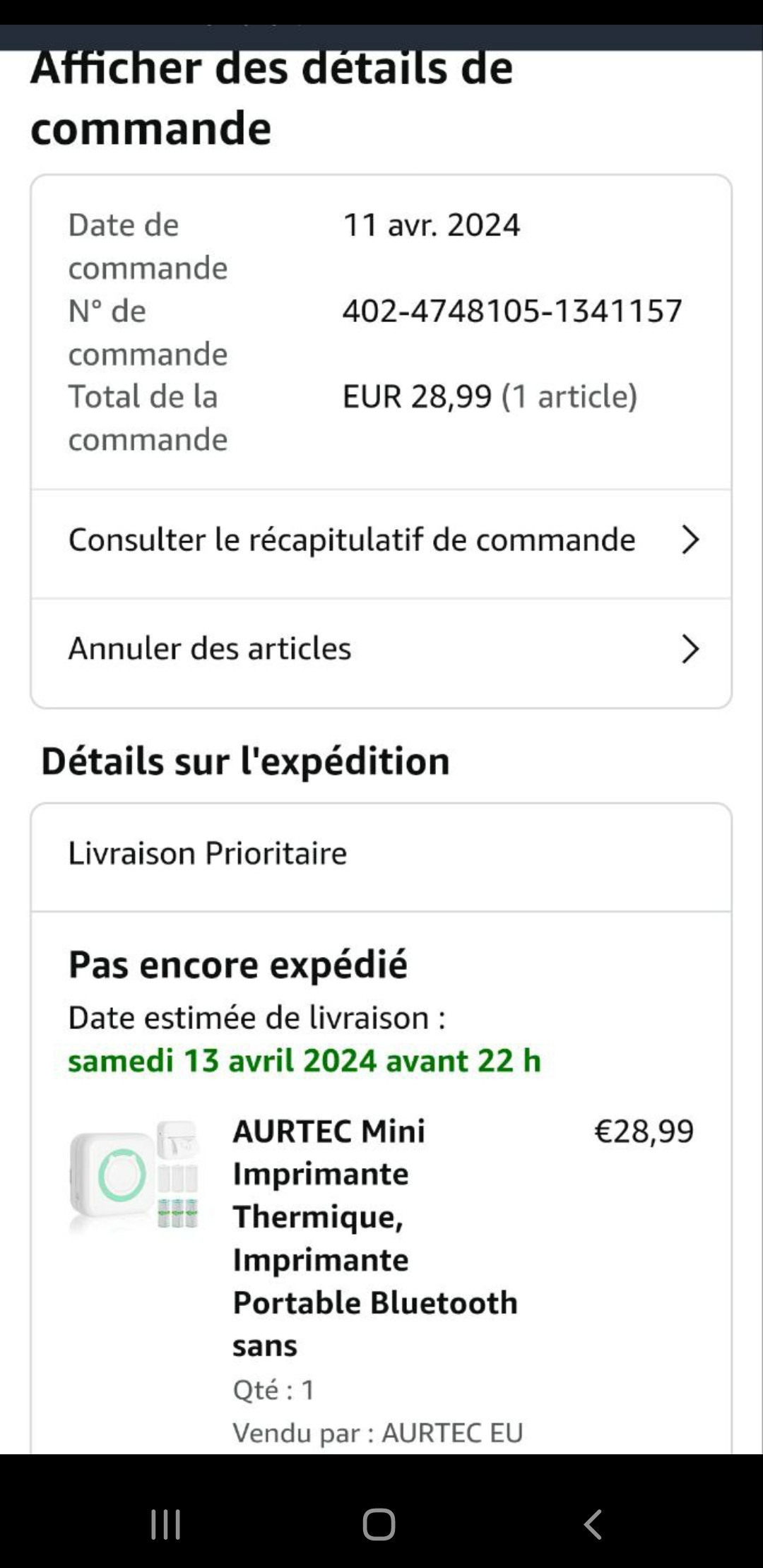This screenshot has width=763, height=1568.
Task: Tap the Détails sur l'expédition heading
Action: 245,761
